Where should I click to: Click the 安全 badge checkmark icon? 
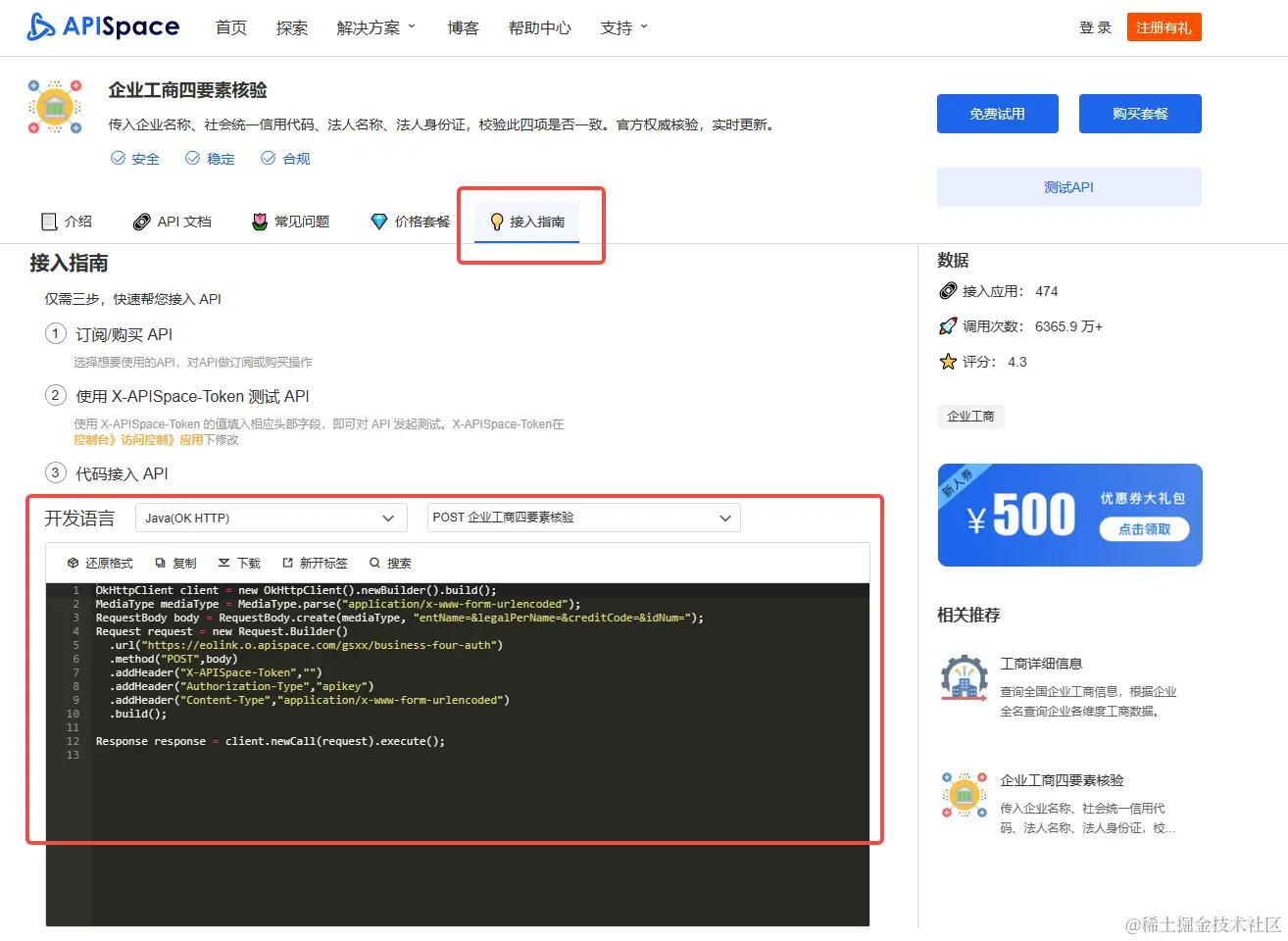pyautogui.click(x=118, y=158)
